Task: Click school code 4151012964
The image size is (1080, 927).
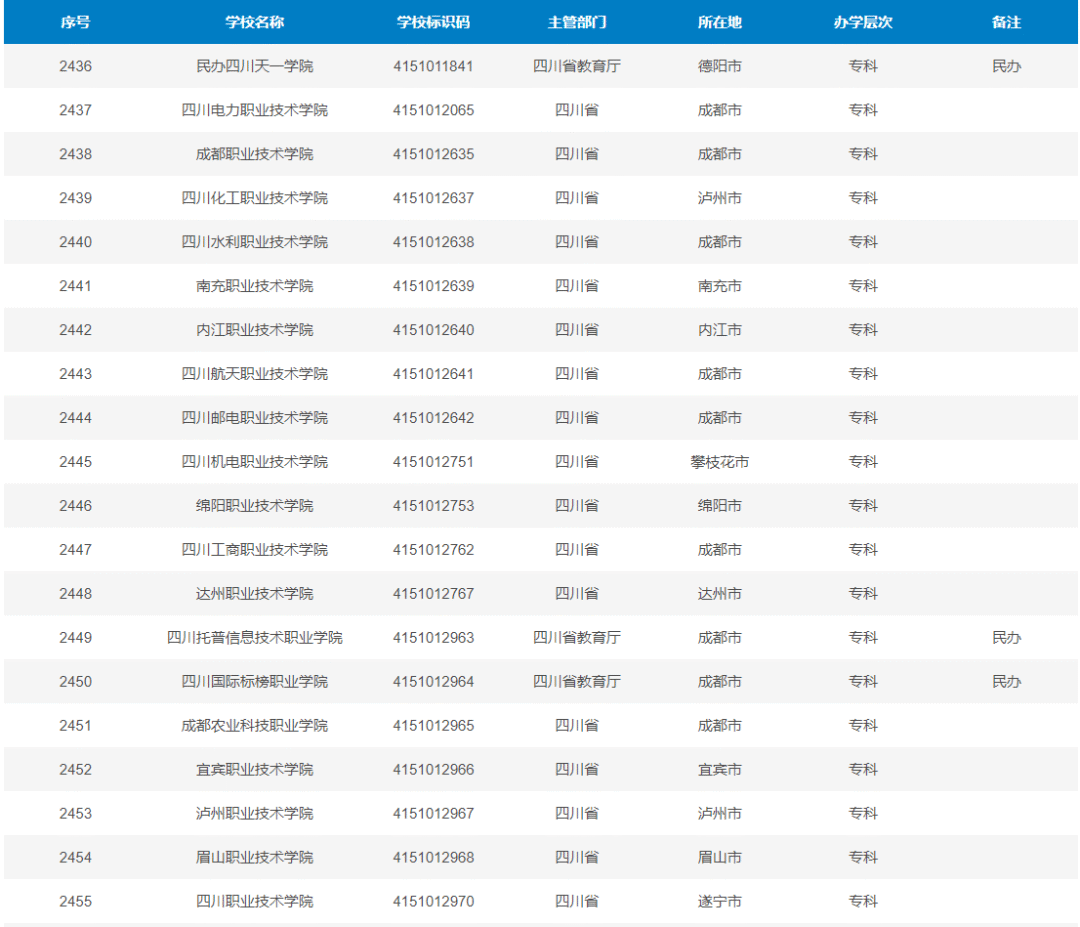Action: coord(433,682)
